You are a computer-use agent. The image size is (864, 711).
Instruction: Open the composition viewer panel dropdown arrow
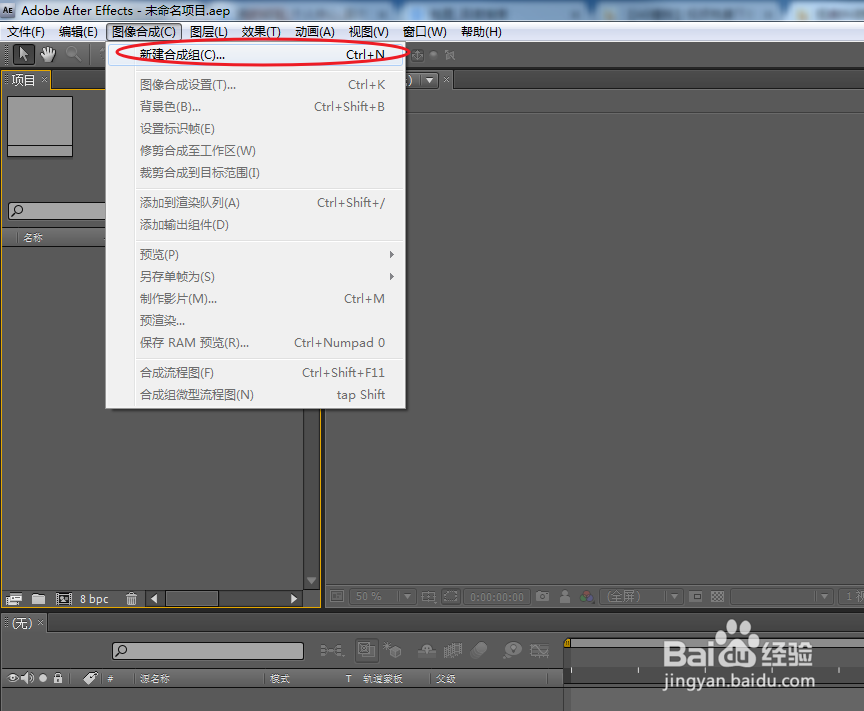429,80
